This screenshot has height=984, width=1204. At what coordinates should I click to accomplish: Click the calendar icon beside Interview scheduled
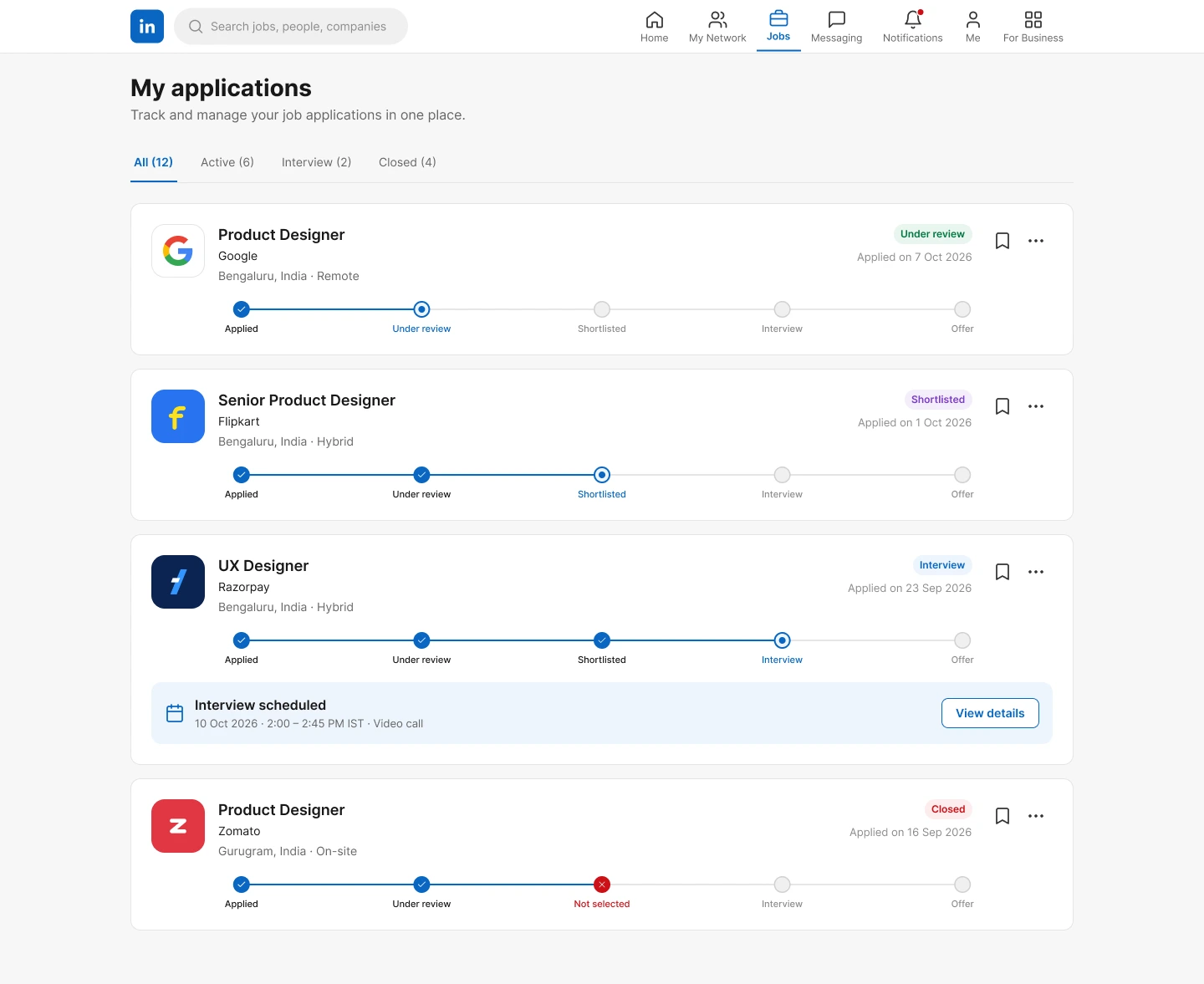pos(175,713)
